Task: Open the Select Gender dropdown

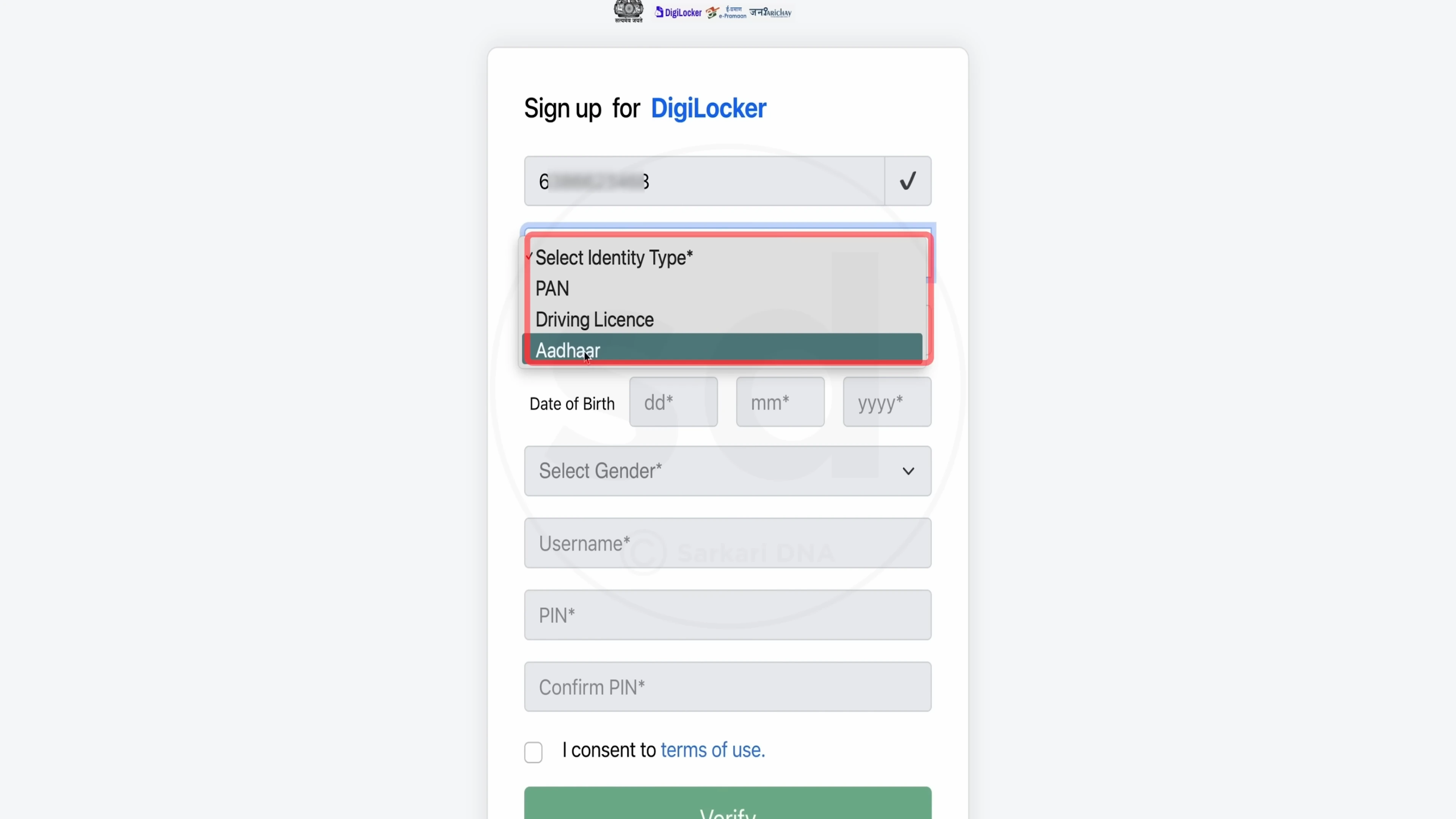Action: click(x=727, y=470)
